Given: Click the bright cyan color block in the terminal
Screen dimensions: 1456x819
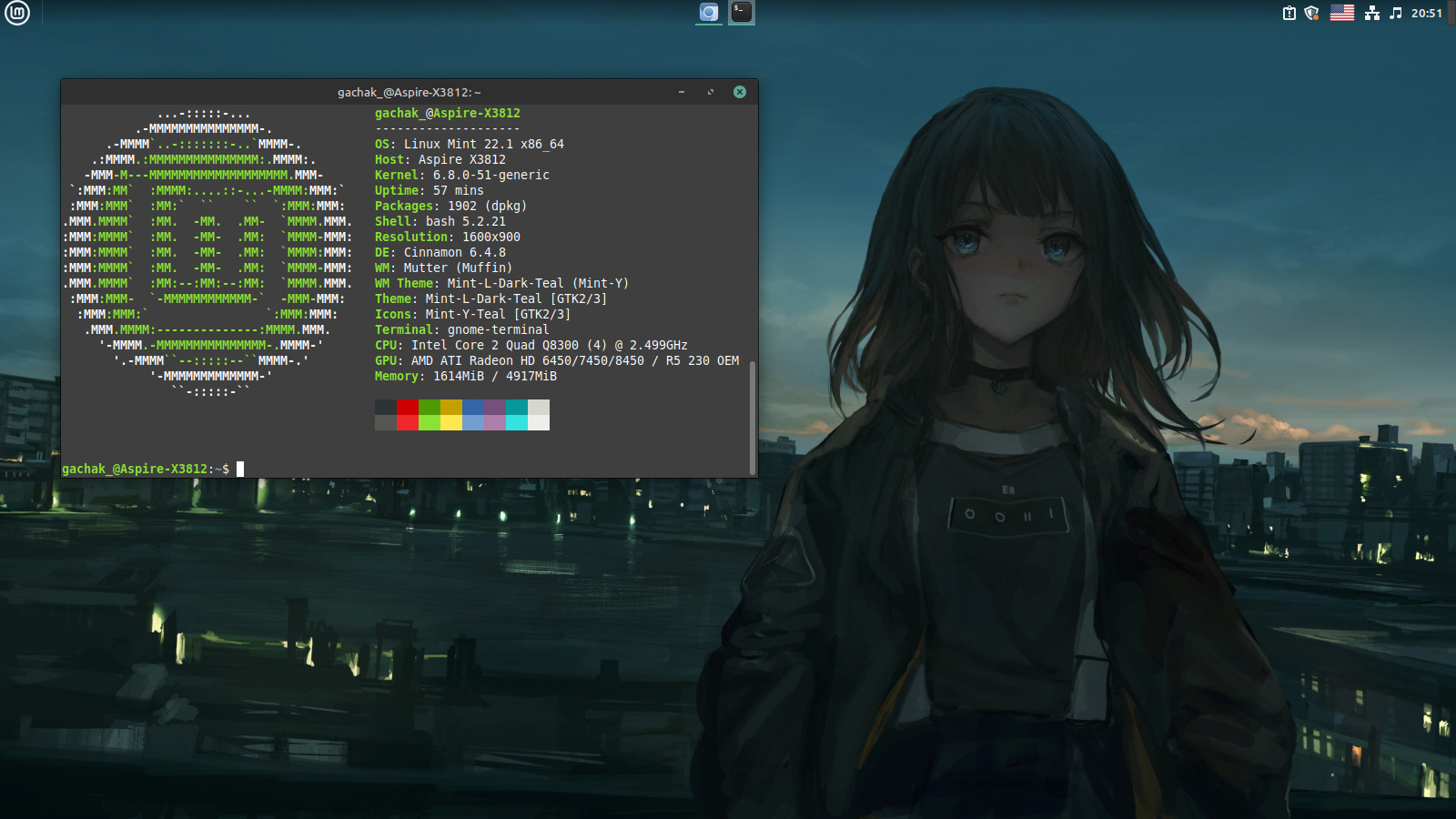Looking at the screenshot, I should tap(517, 422).
